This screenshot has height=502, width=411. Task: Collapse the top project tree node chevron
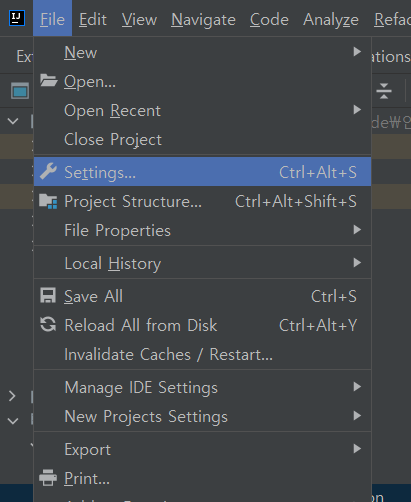[x=13, y=121]
